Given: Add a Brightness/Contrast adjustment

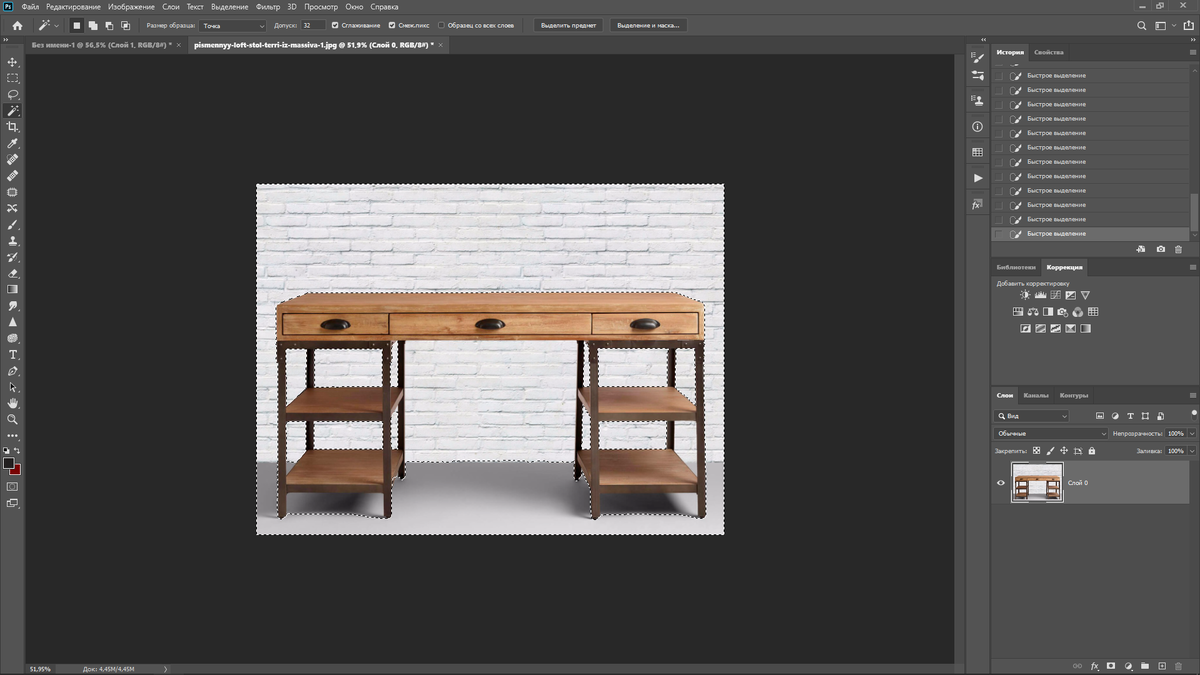Looking at the screenshot, I should [x=1025, y=296].
